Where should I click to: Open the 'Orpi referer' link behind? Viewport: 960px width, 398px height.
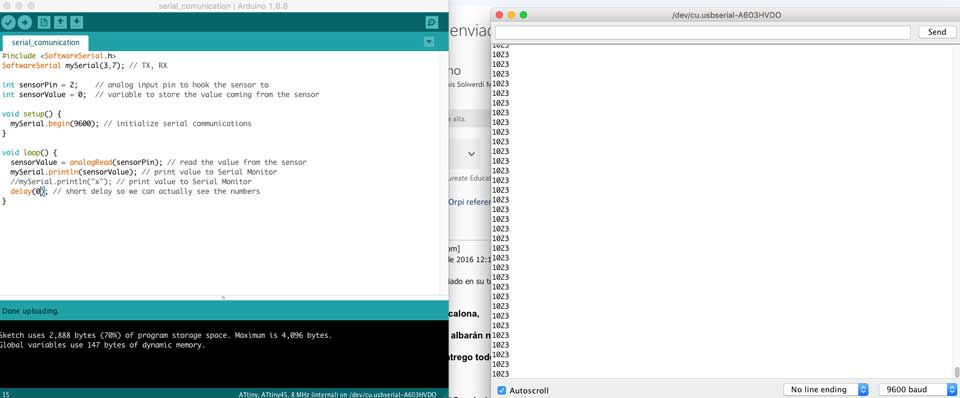point(470,201)
